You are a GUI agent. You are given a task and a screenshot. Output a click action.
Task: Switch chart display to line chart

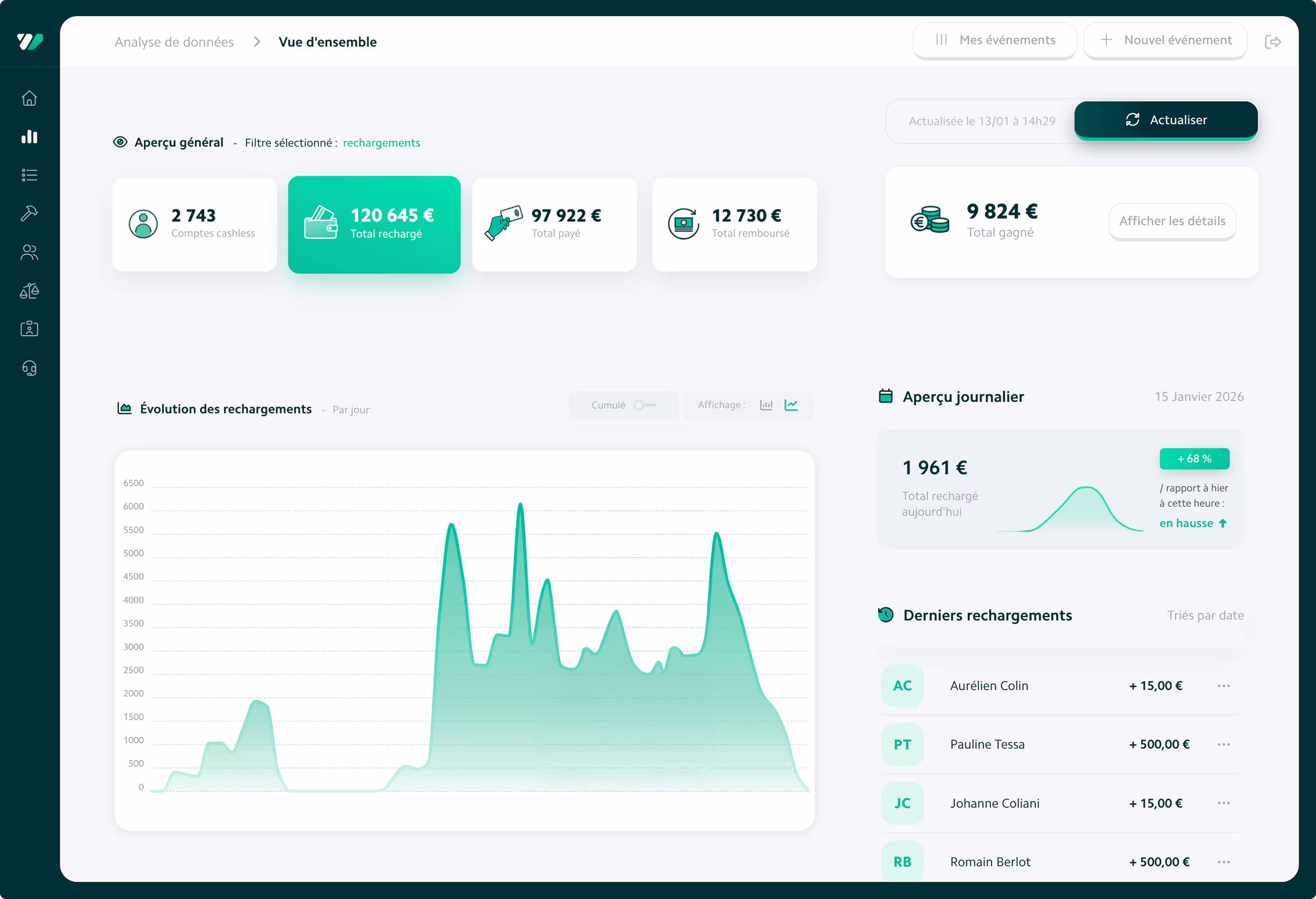[x=791, y=405]
